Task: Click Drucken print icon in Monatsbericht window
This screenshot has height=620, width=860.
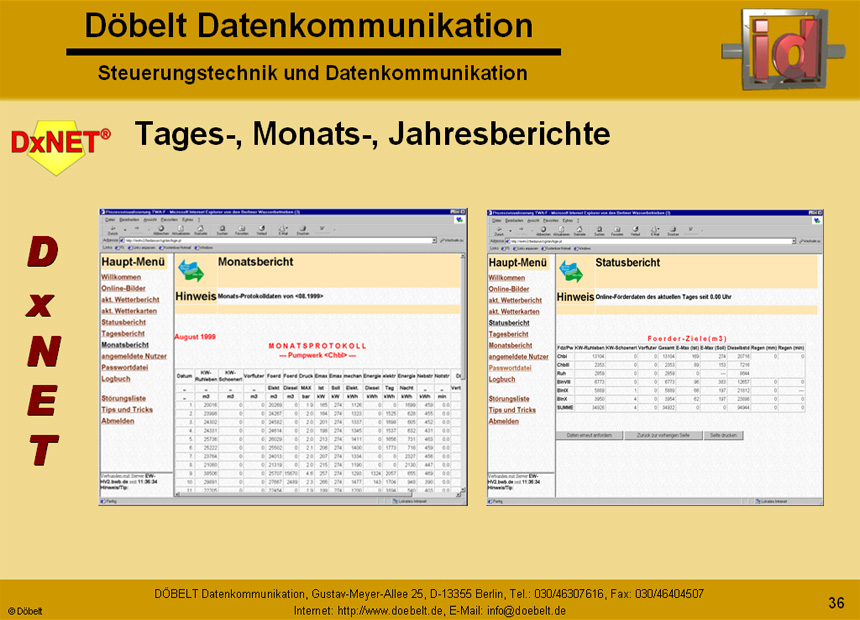Action: [x=303, y=230]
